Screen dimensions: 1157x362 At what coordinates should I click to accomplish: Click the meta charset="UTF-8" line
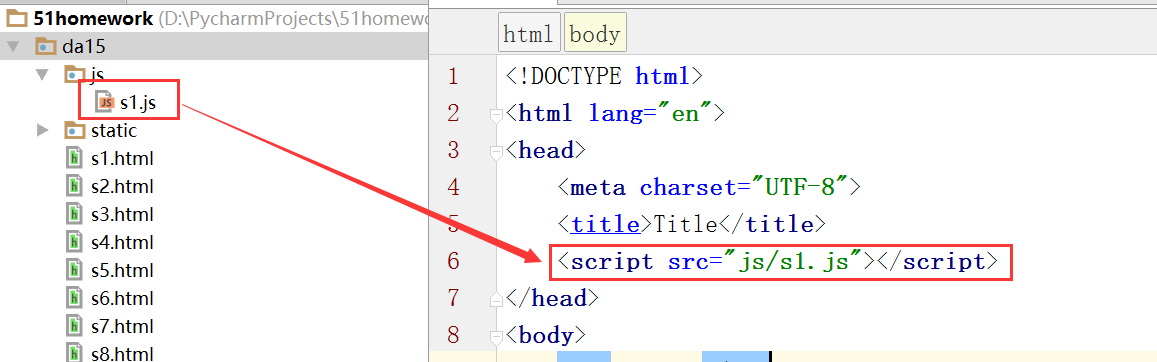pos(710,187)
